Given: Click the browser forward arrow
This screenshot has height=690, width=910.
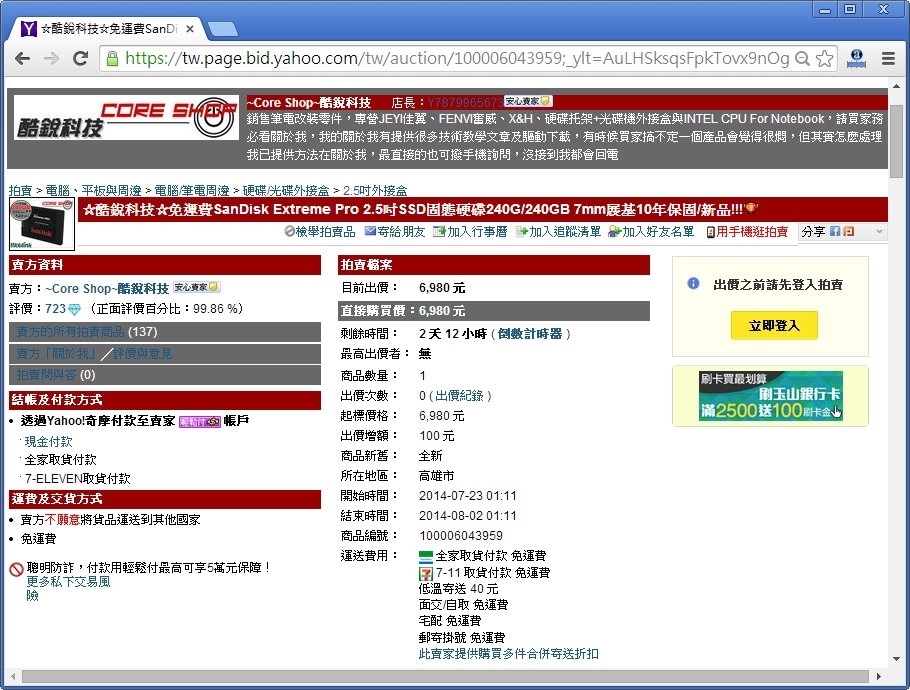Looking at the screenshot, I should coord(52,58).
